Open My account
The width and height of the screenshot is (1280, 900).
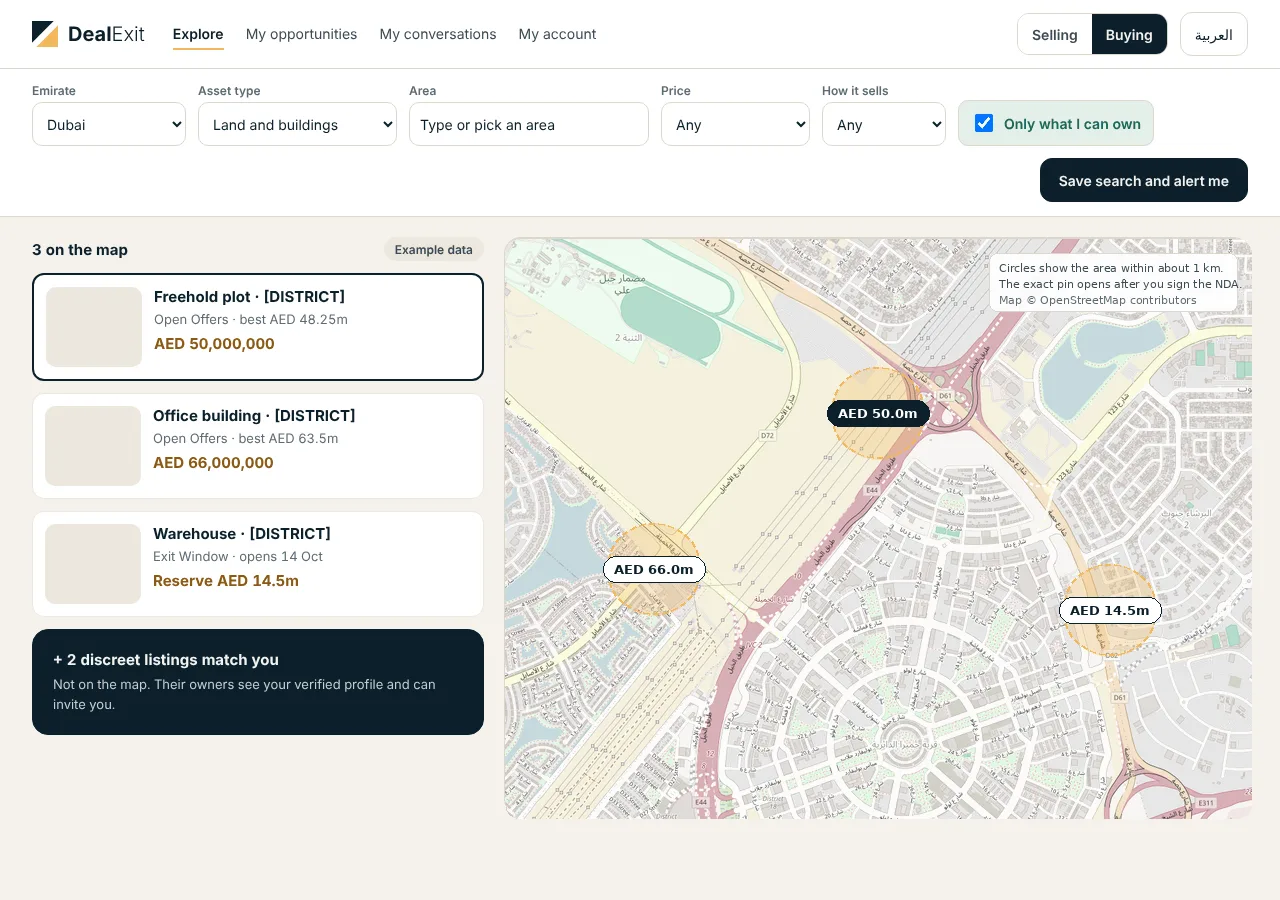(557, 34)
